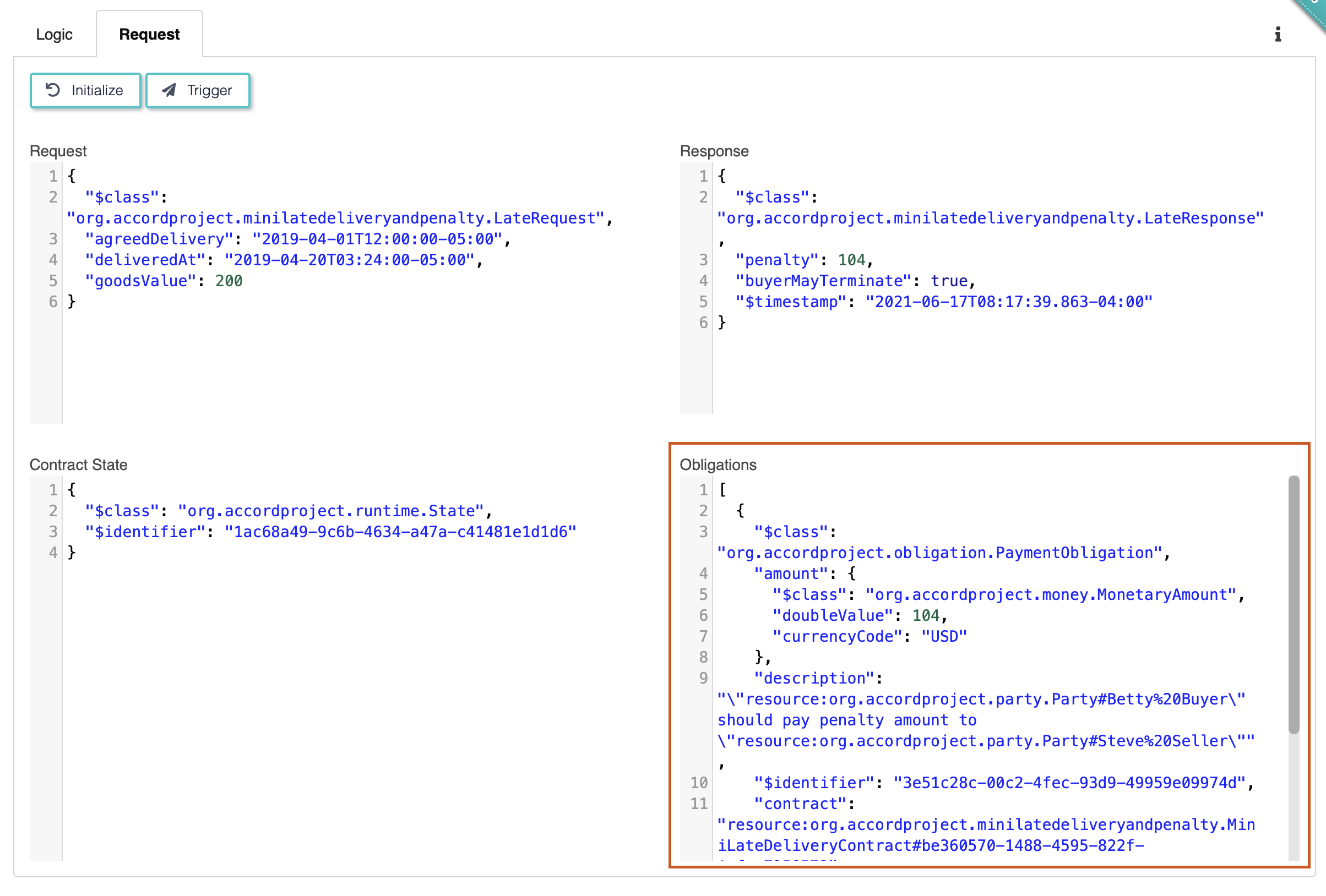The width and height of the screenshot is (1326, 896).
Task: Click the PaymentObligation class string in Obligations
Action: [939, 553]
